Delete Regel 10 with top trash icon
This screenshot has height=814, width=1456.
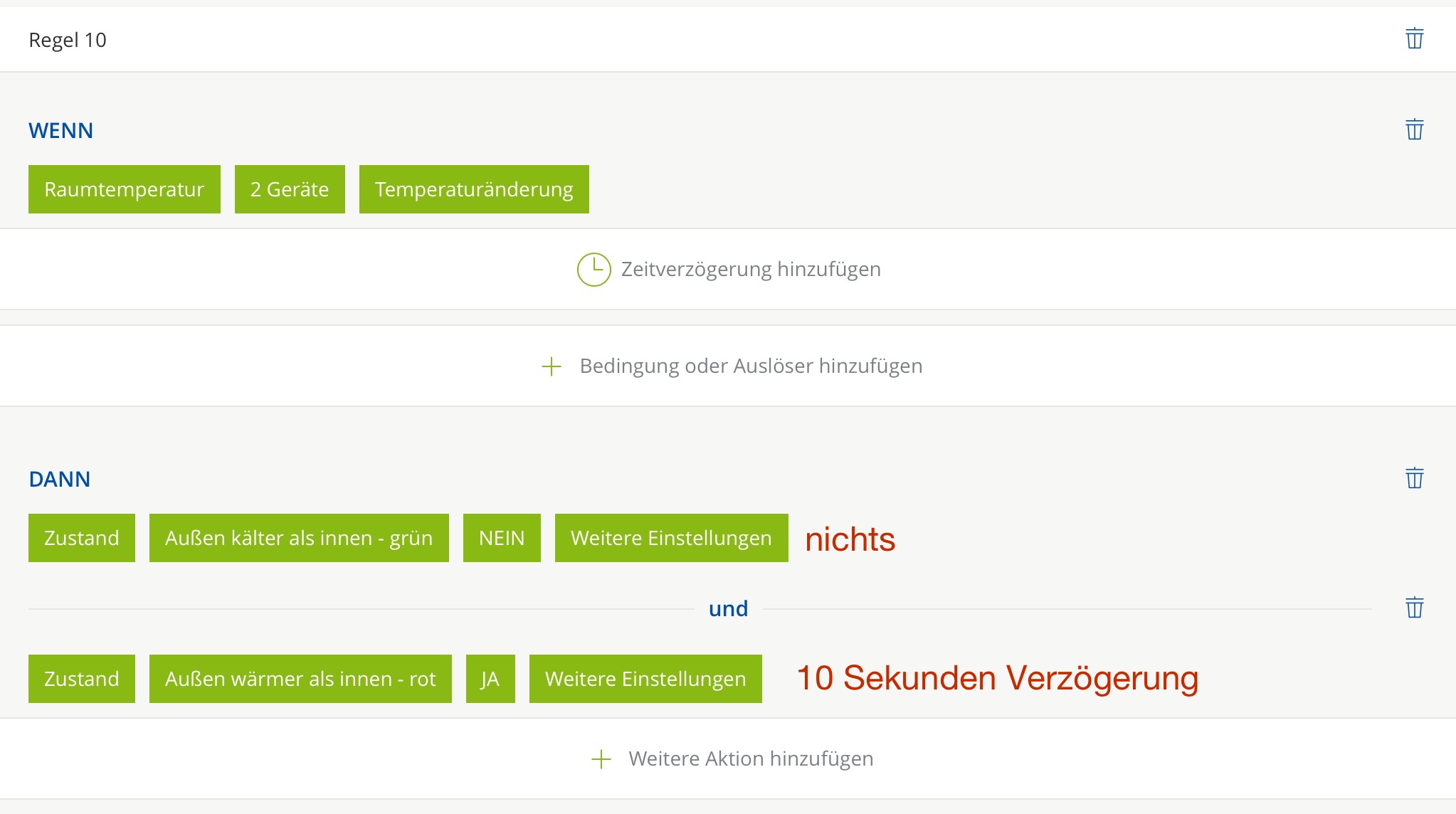(x=1414, y=38)
